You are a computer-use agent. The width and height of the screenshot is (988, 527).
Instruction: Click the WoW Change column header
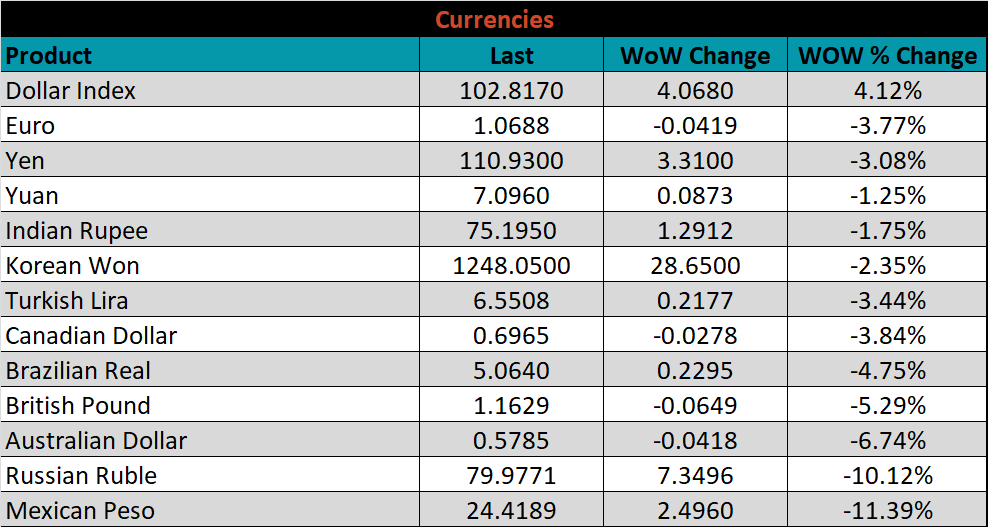[x=695, y=55]
